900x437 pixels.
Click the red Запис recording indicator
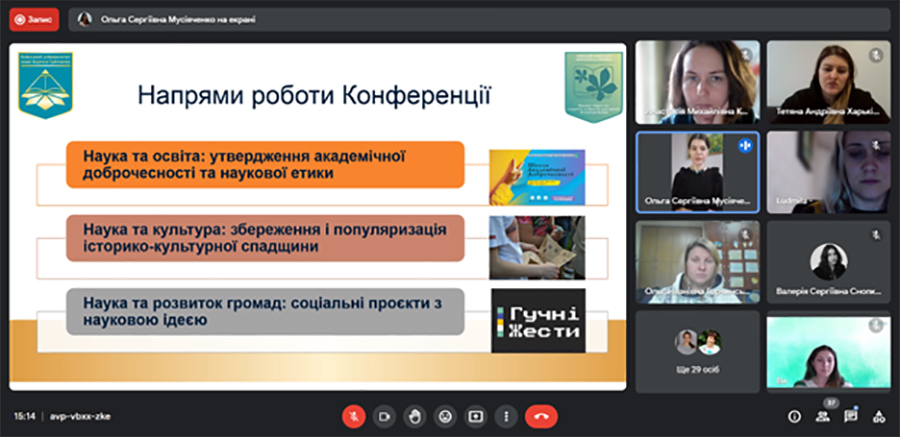point(34,20)
